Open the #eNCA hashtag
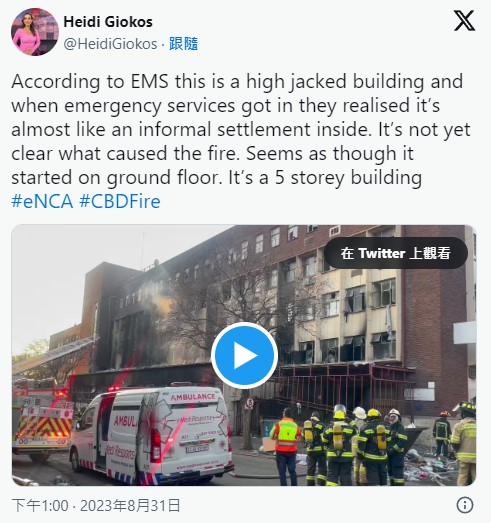Screen dimensions: 491x523 (42, 201)
